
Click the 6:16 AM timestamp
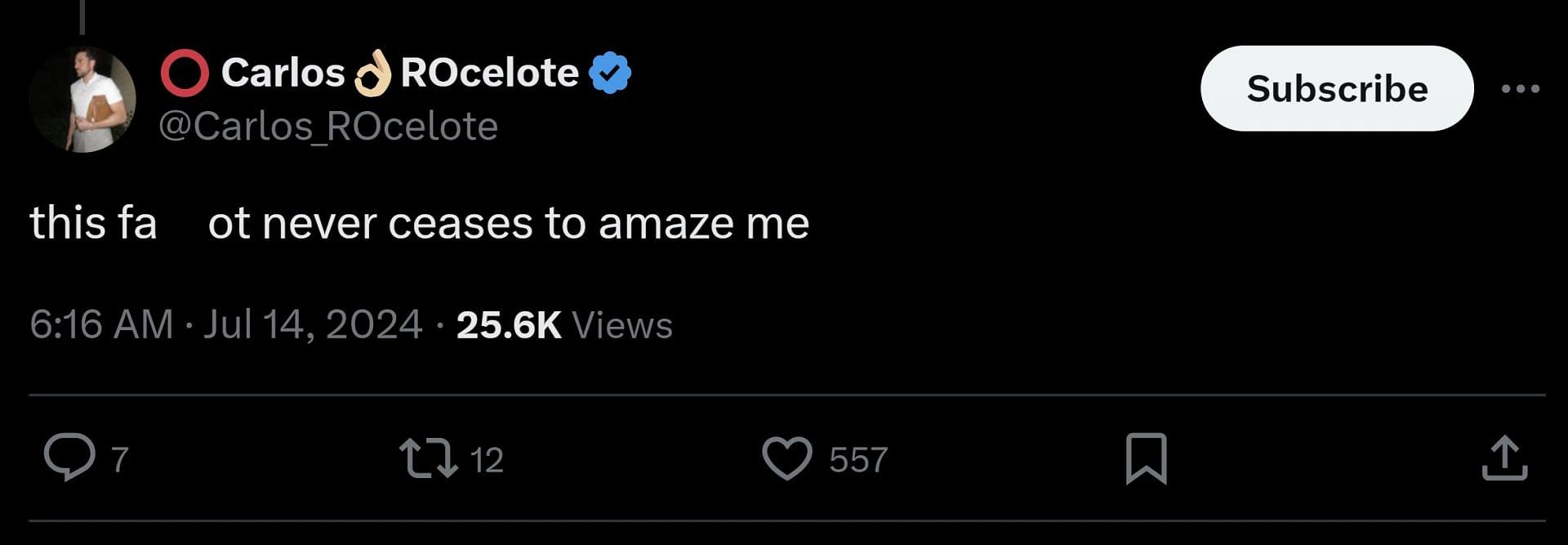101,324
